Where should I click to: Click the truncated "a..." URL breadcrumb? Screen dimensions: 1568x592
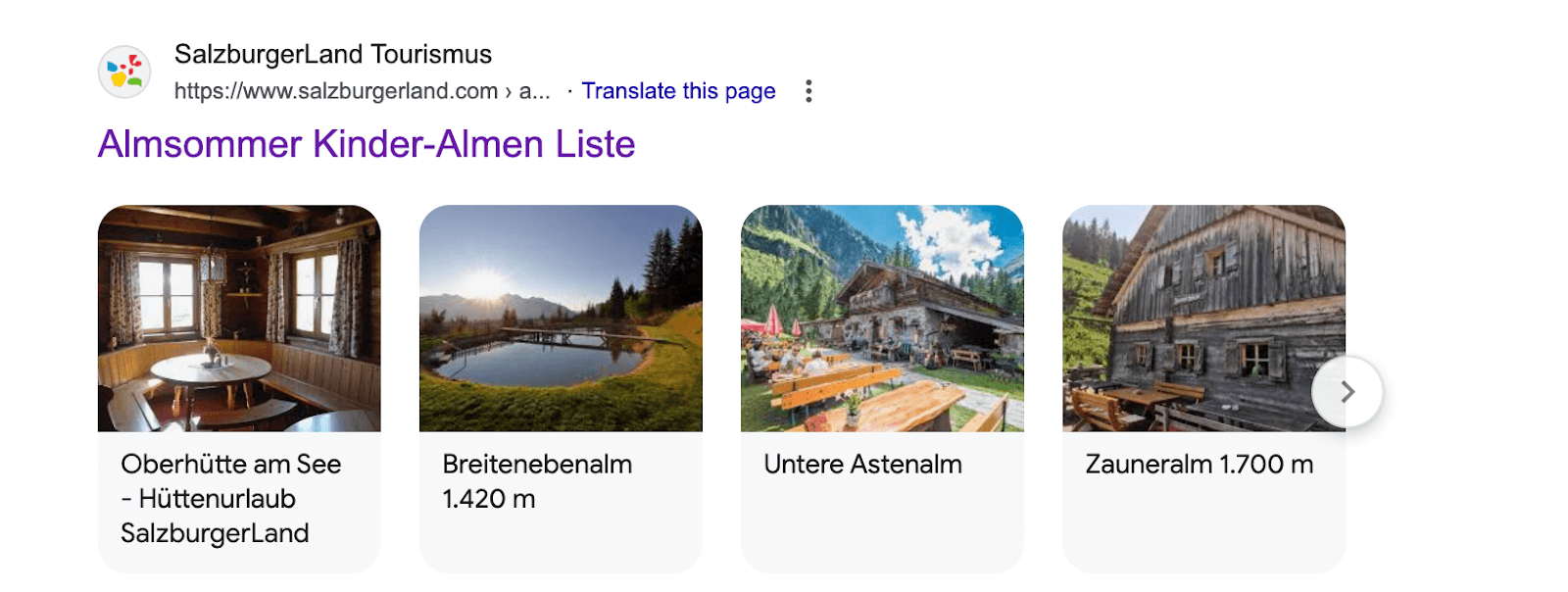534,91
